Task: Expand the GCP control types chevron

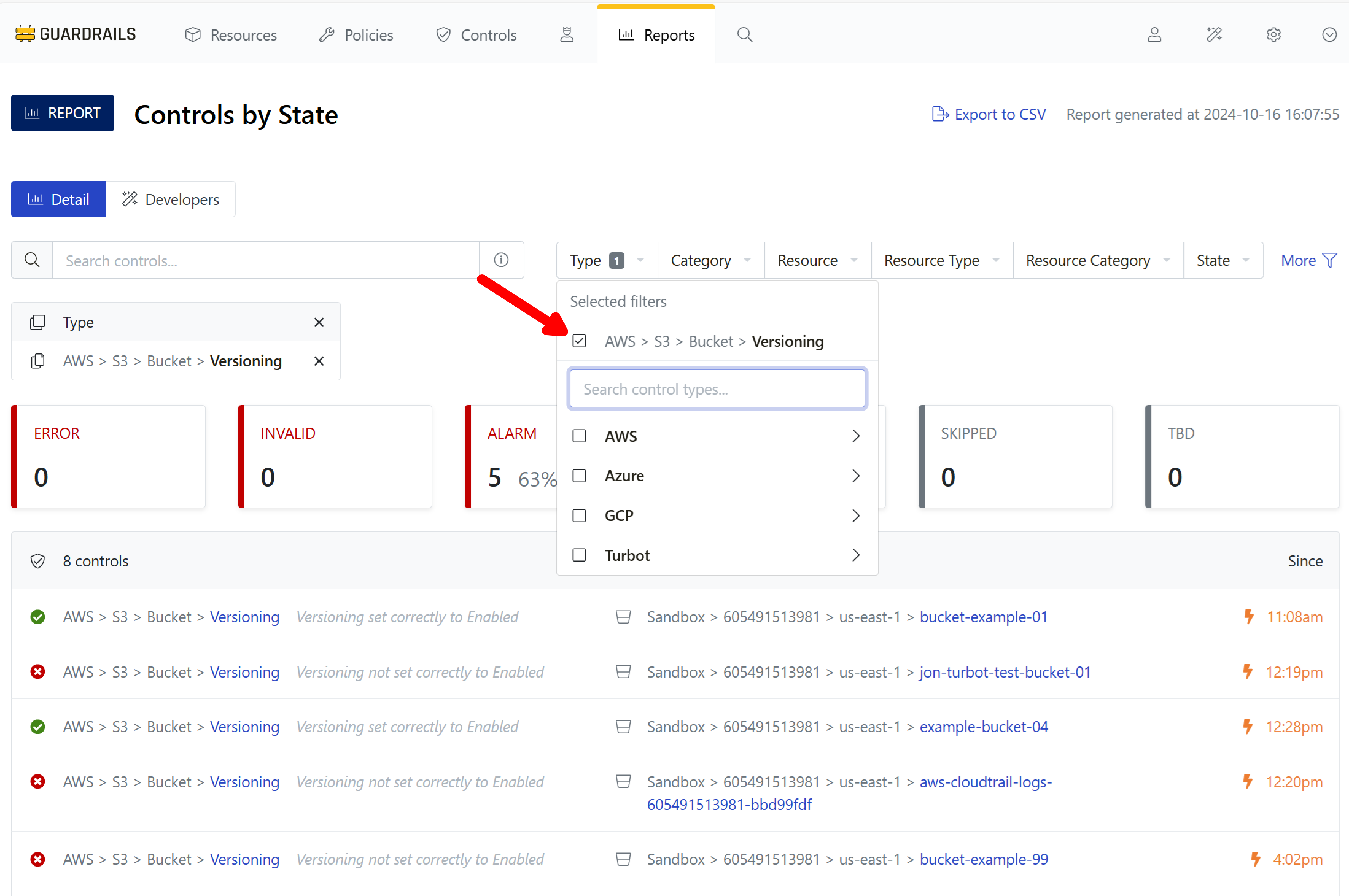Action: coord(855,516)
